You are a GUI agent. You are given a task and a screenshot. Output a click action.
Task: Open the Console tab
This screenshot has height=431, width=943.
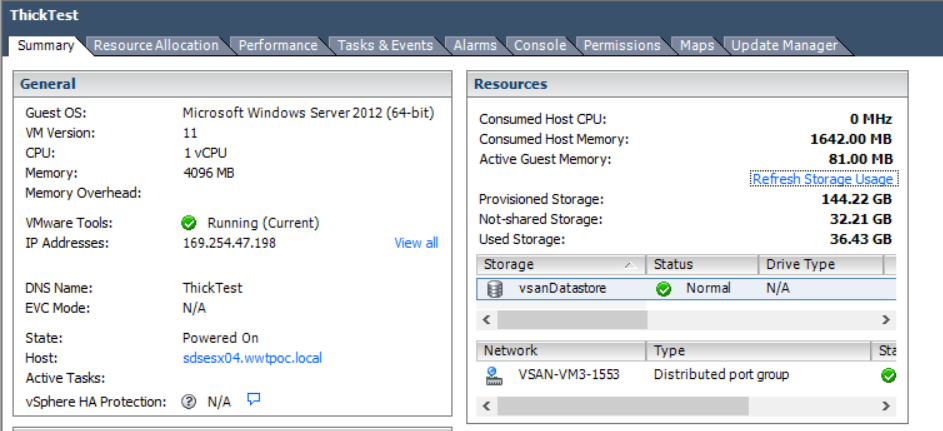[x=540, y=45]
